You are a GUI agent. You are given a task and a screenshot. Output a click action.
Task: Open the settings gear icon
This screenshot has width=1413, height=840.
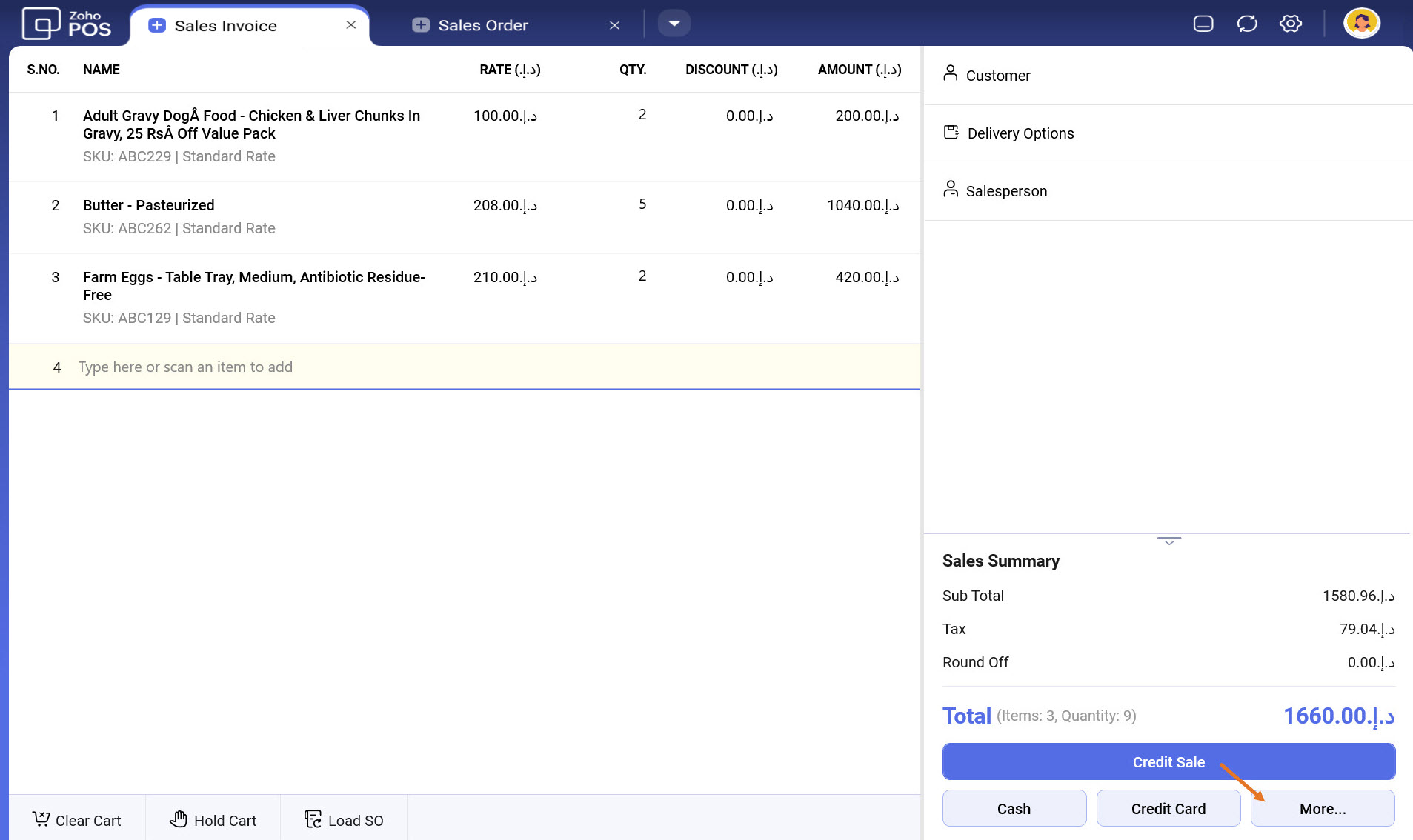(1290, 24)
